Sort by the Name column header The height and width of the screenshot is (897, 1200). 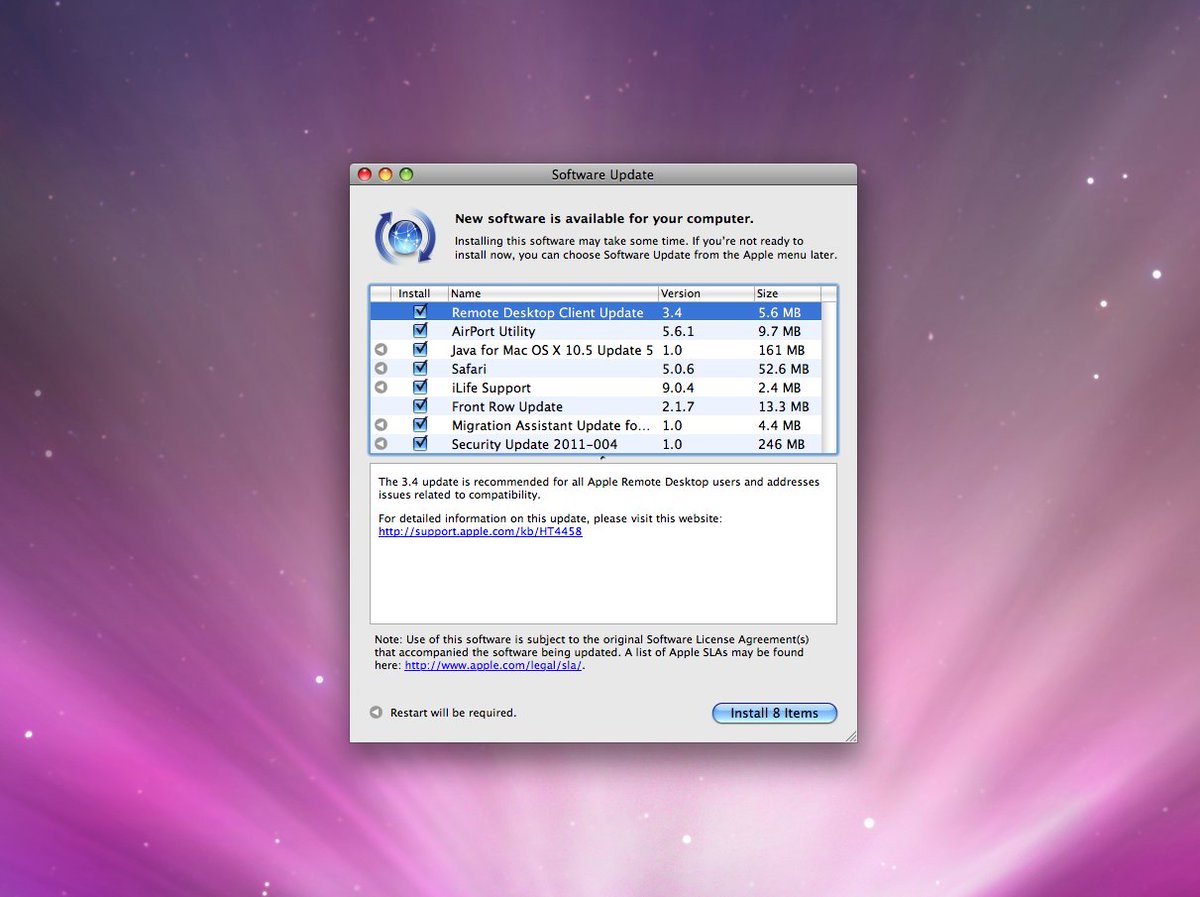(x=553, y=294)
